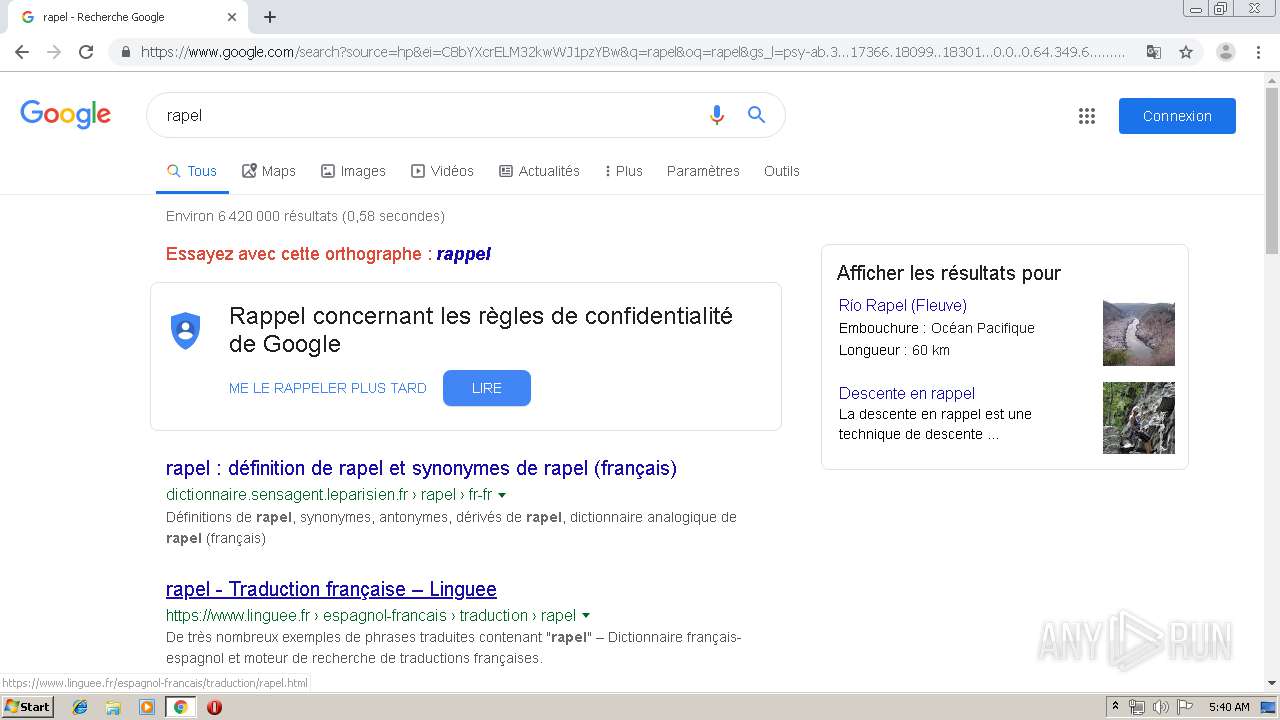Image resolution: width=1280 pixels, height=720 pixels.
Task: Expand options for the Linguee result
Action: (x=586, y=616)
